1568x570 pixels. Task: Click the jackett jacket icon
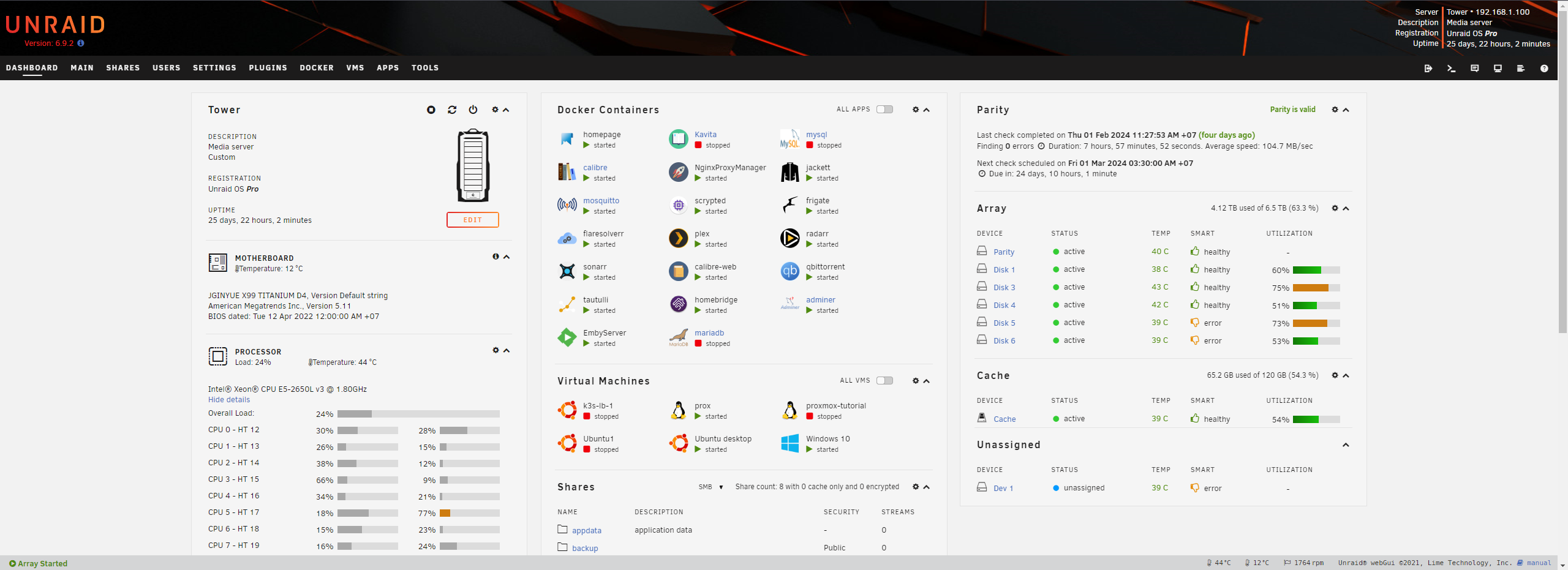pos(790,172)
